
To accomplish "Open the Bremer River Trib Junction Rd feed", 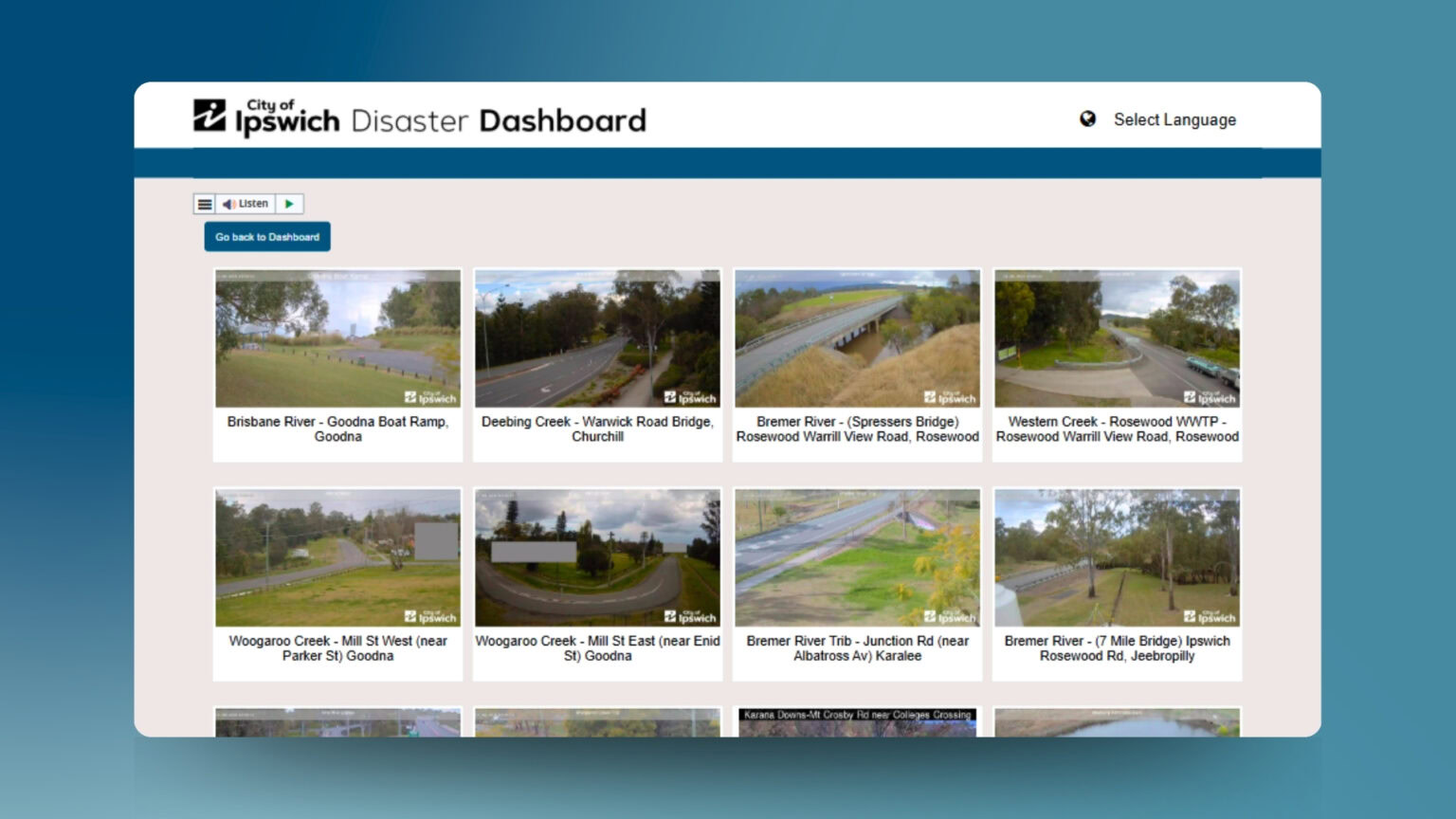I will pyautogui.click(x=857, y=557).
